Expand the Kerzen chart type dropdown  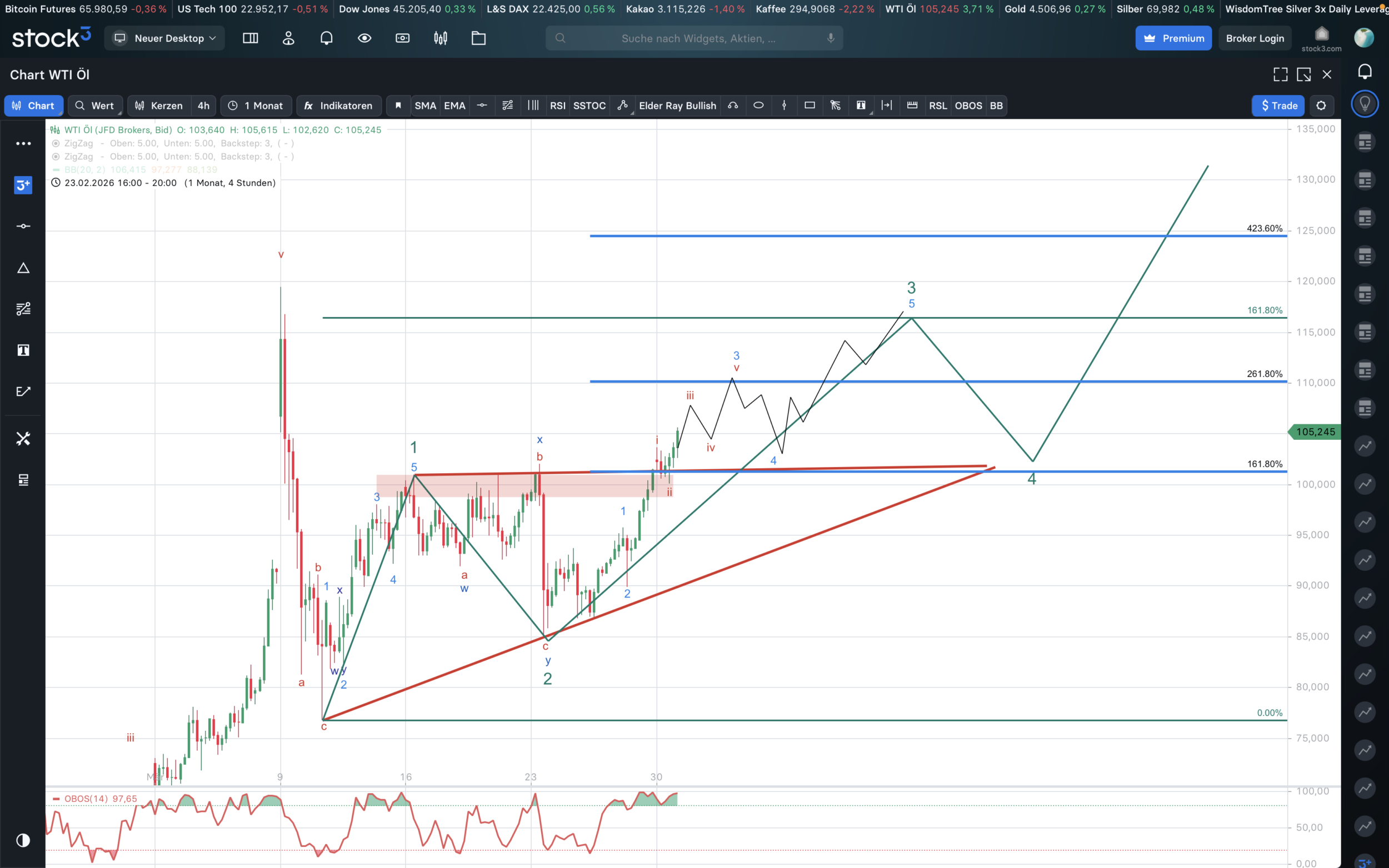pyautogui.click(x=159, y=106)
